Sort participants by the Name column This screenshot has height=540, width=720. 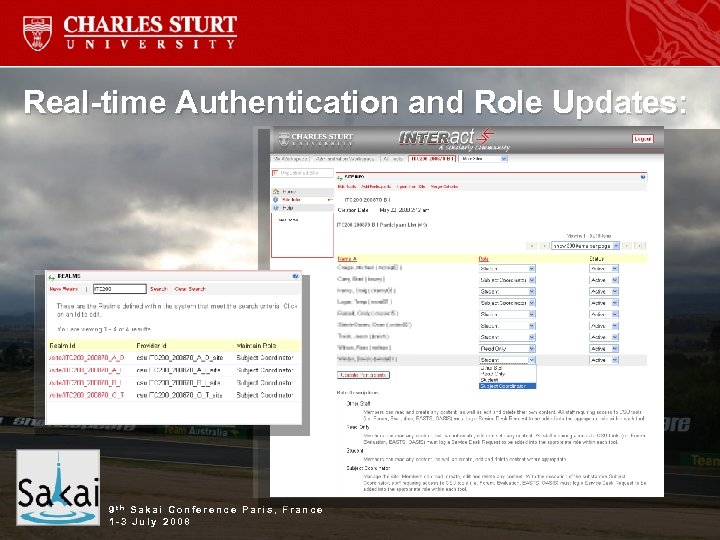[x=347, y=259]
